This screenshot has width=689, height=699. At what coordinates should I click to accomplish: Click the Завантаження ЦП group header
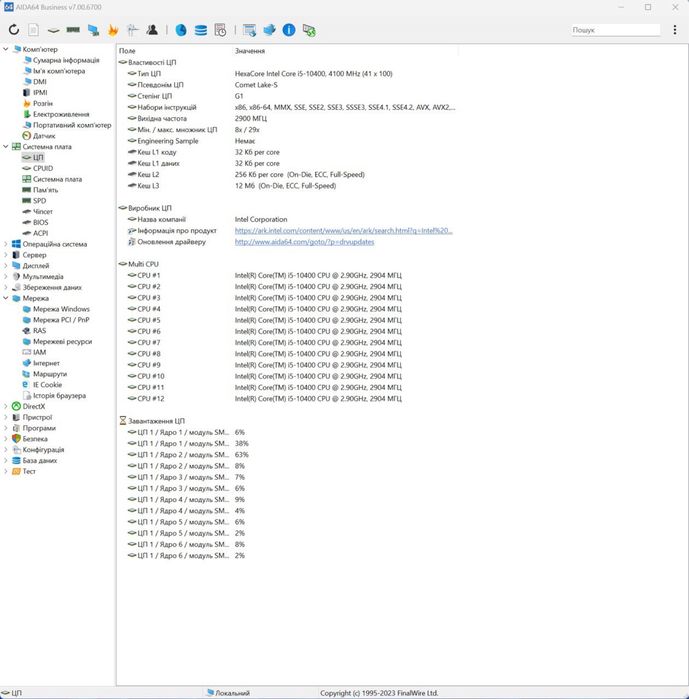point(156,421)
